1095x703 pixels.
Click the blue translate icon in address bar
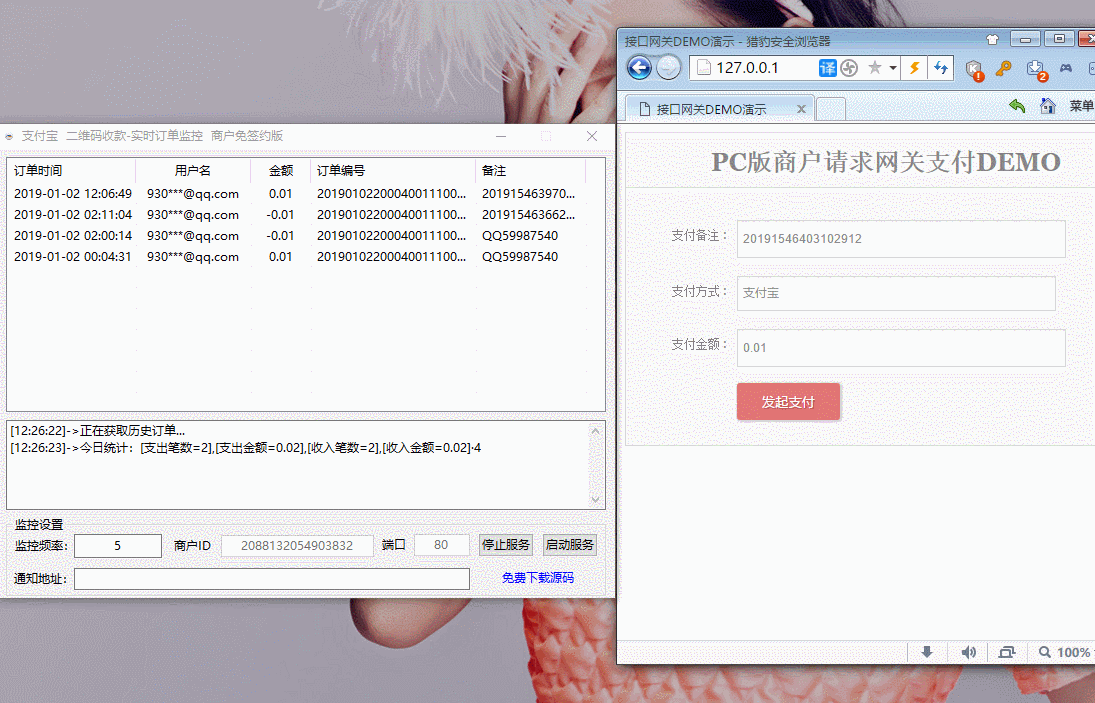pos(828,68)
